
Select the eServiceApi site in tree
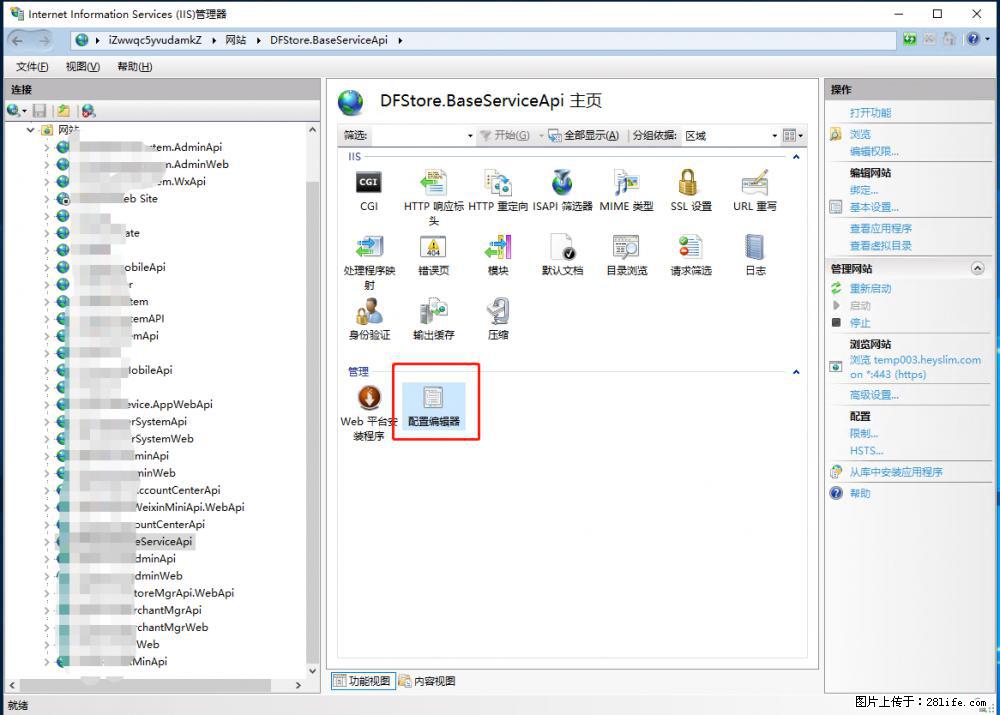point(162,541)
